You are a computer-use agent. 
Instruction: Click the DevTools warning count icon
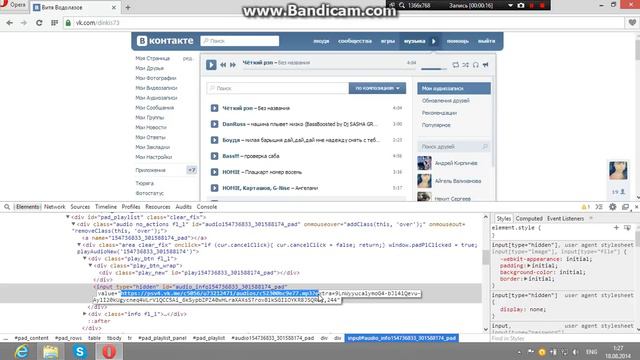[x=585, y=207]
